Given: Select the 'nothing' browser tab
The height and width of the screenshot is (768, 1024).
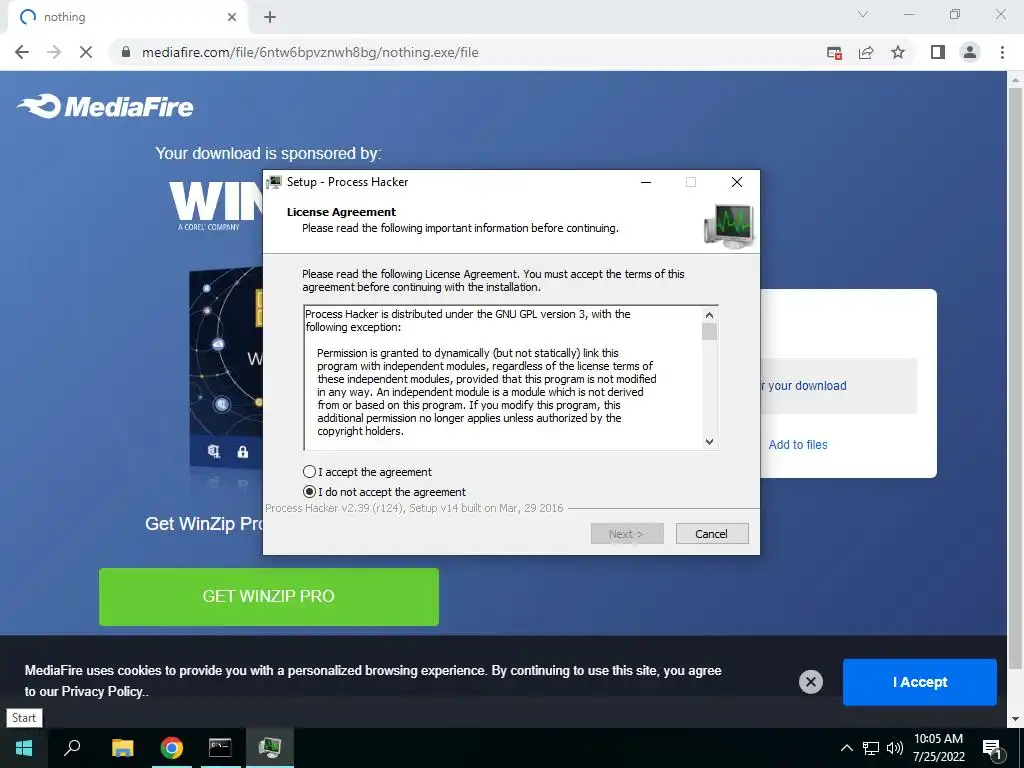Looking at the screenshot, I should coord(128,17).
